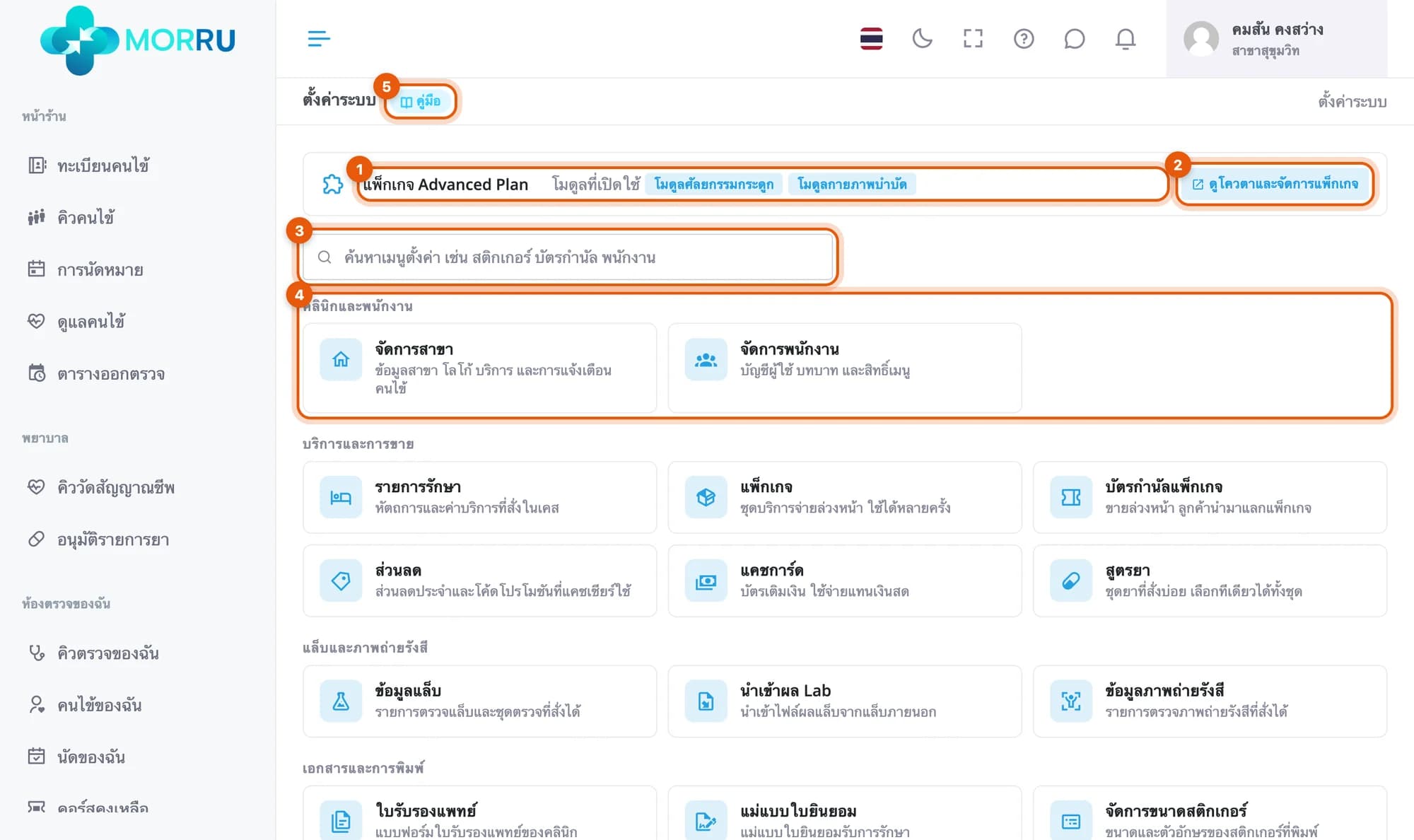Open ทะเบียนคนไข้ in sidebar

click(103, 165)
